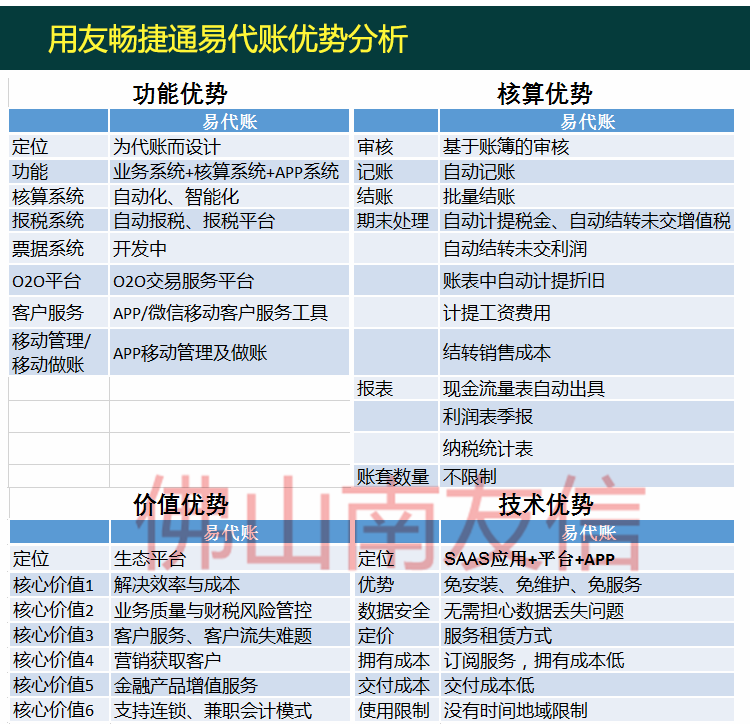
Task: Click the "批量结账" cell
Action: 586,197
